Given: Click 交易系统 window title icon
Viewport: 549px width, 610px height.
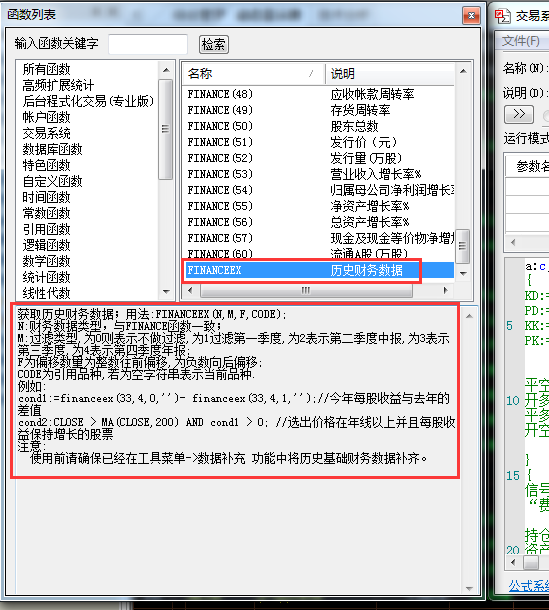Looking at the screenshot, I should 502,16.
